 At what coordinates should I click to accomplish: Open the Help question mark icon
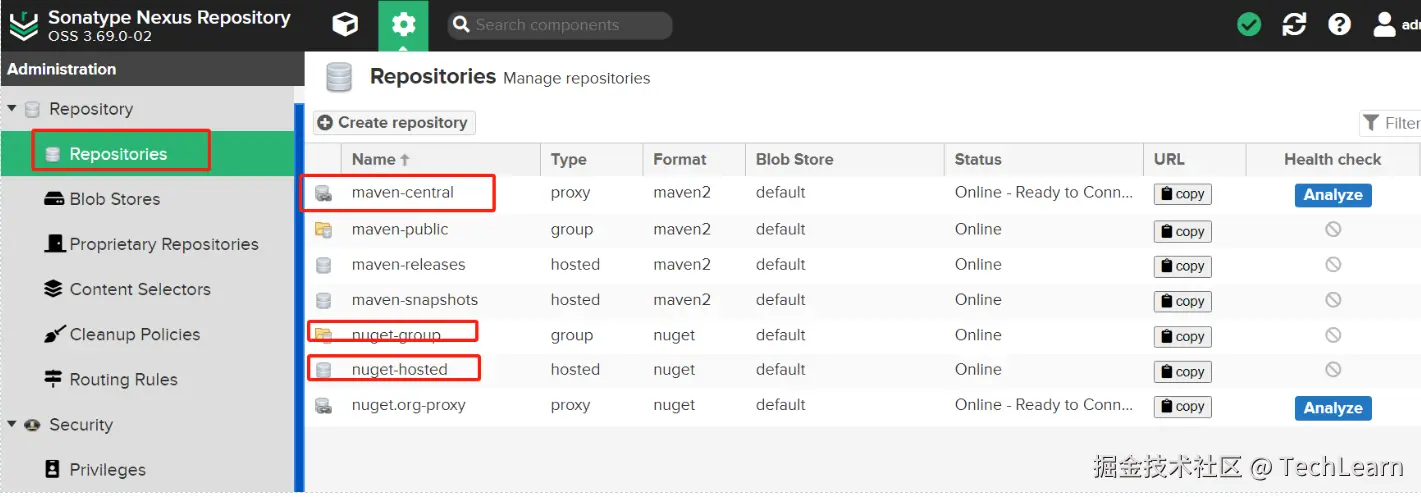(x=1339, y=25)
